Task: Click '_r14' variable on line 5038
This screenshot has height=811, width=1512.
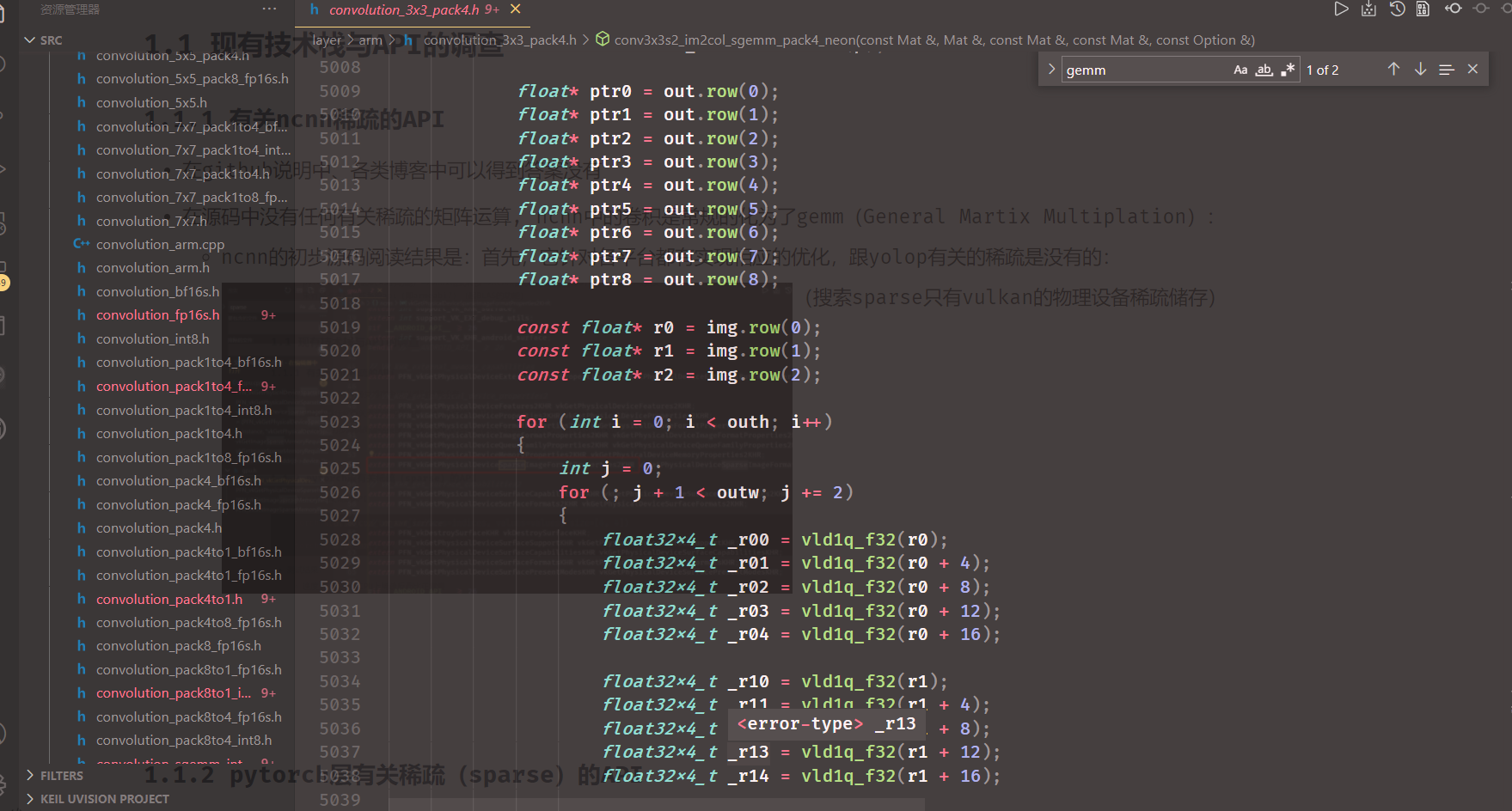Action: point(748,776)
